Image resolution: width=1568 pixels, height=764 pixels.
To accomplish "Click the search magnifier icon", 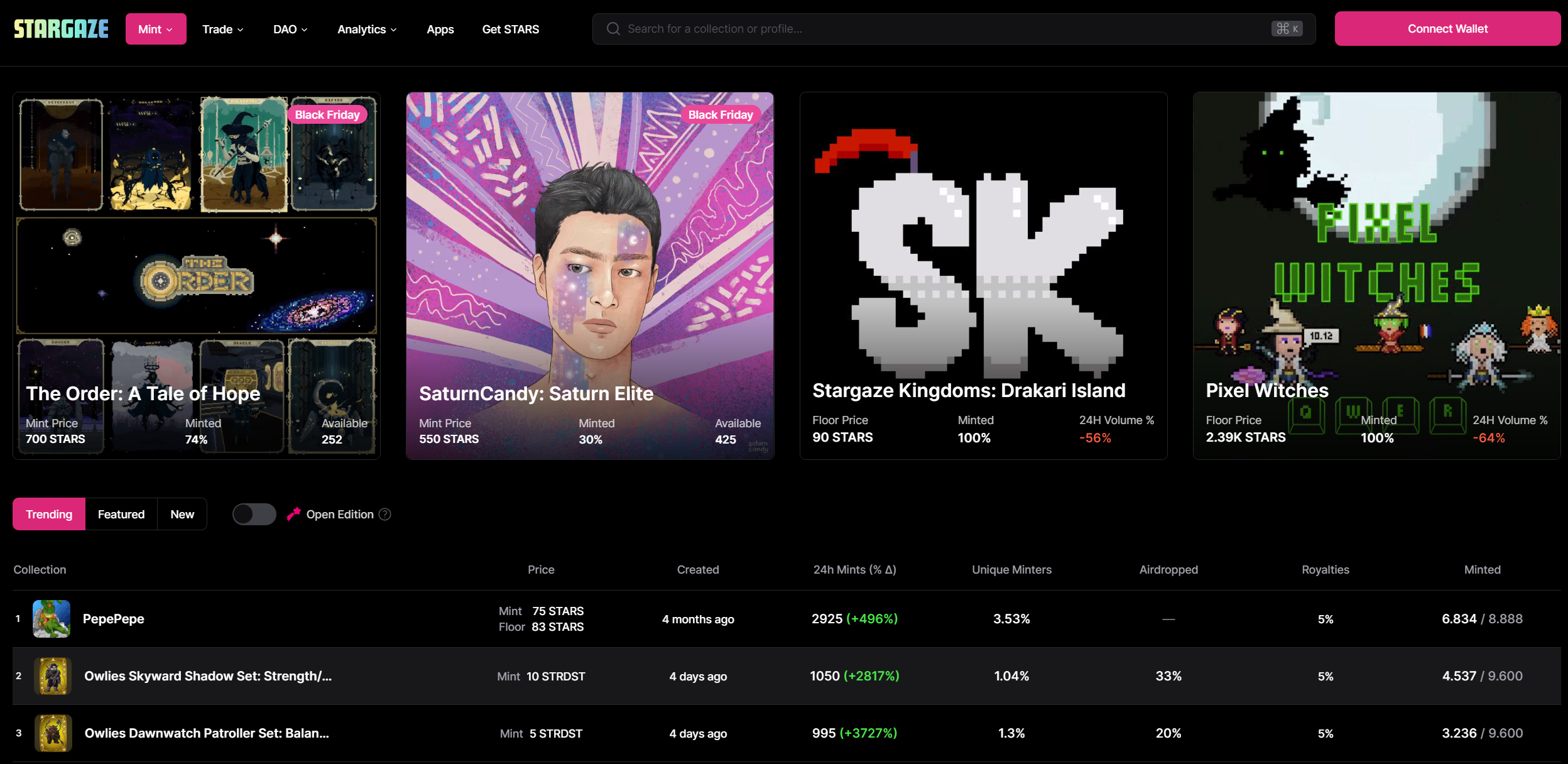I will (613, 29).
